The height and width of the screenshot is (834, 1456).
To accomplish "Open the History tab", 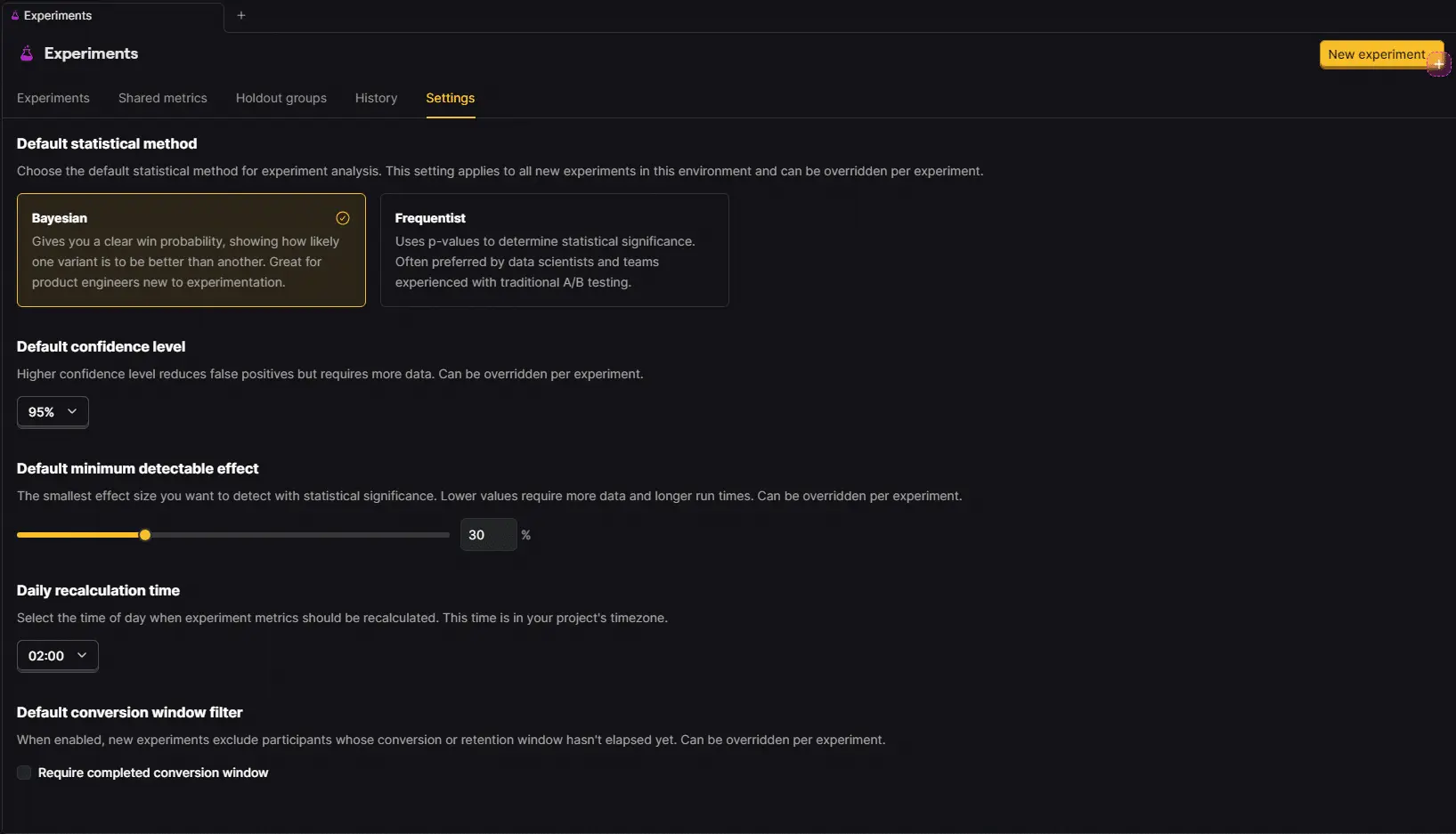I will coord(376,98).
